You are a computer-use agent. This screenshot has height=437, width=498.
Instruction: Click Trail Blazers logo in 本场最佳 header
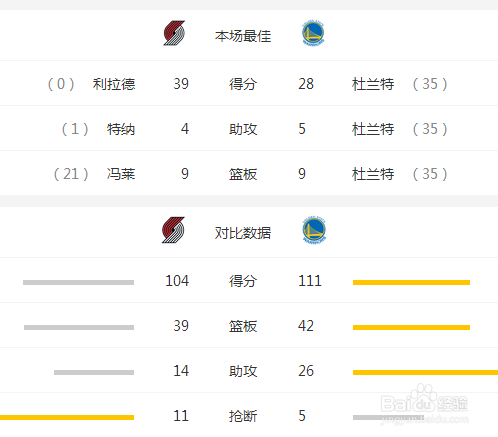[x=174, y=33]
